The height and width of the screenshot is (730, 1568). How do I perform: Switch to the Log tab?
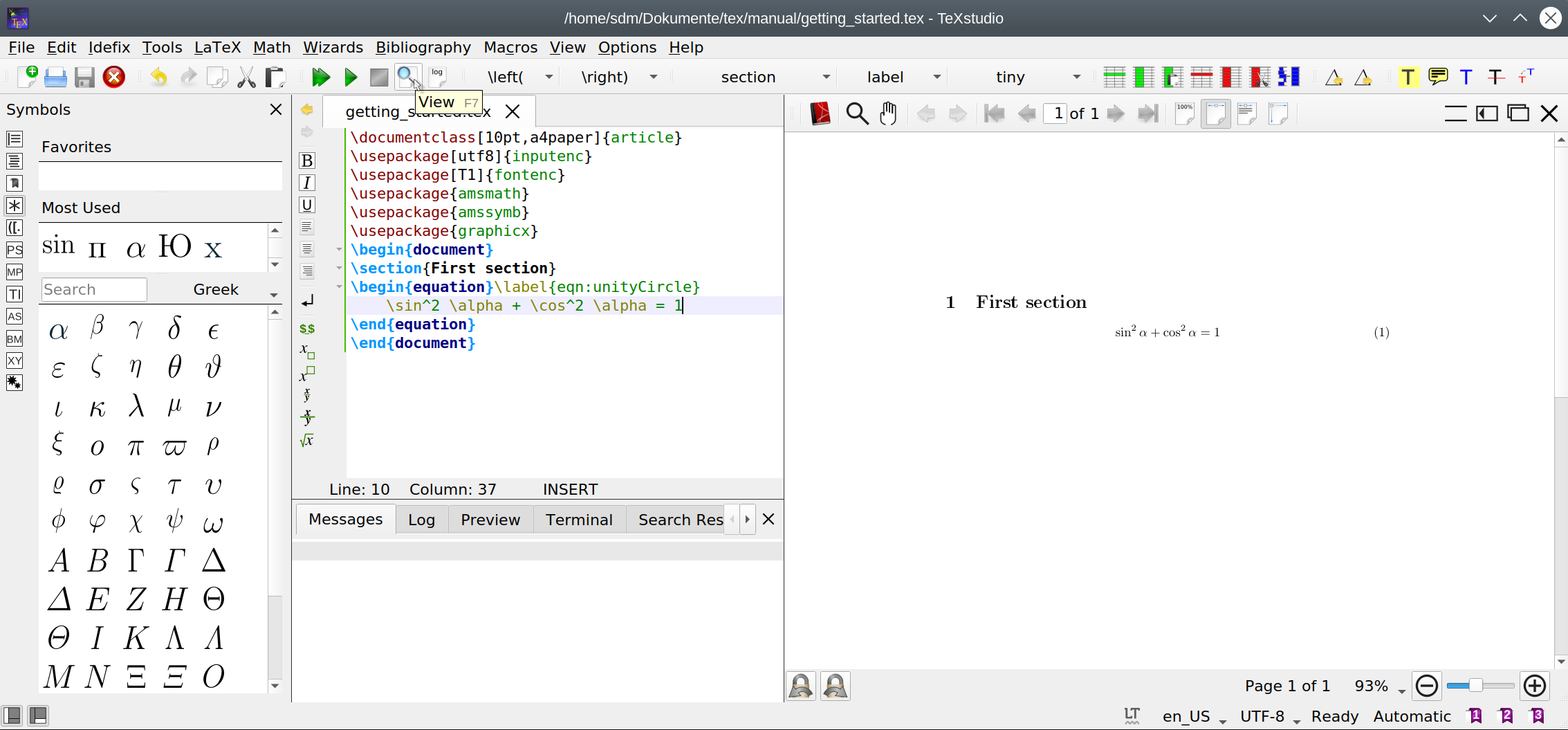[421, 520]
